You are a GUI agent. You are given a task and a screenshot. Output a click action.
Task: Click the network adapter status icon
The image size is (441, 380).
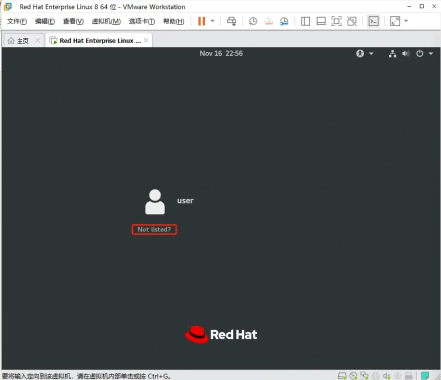364,376
